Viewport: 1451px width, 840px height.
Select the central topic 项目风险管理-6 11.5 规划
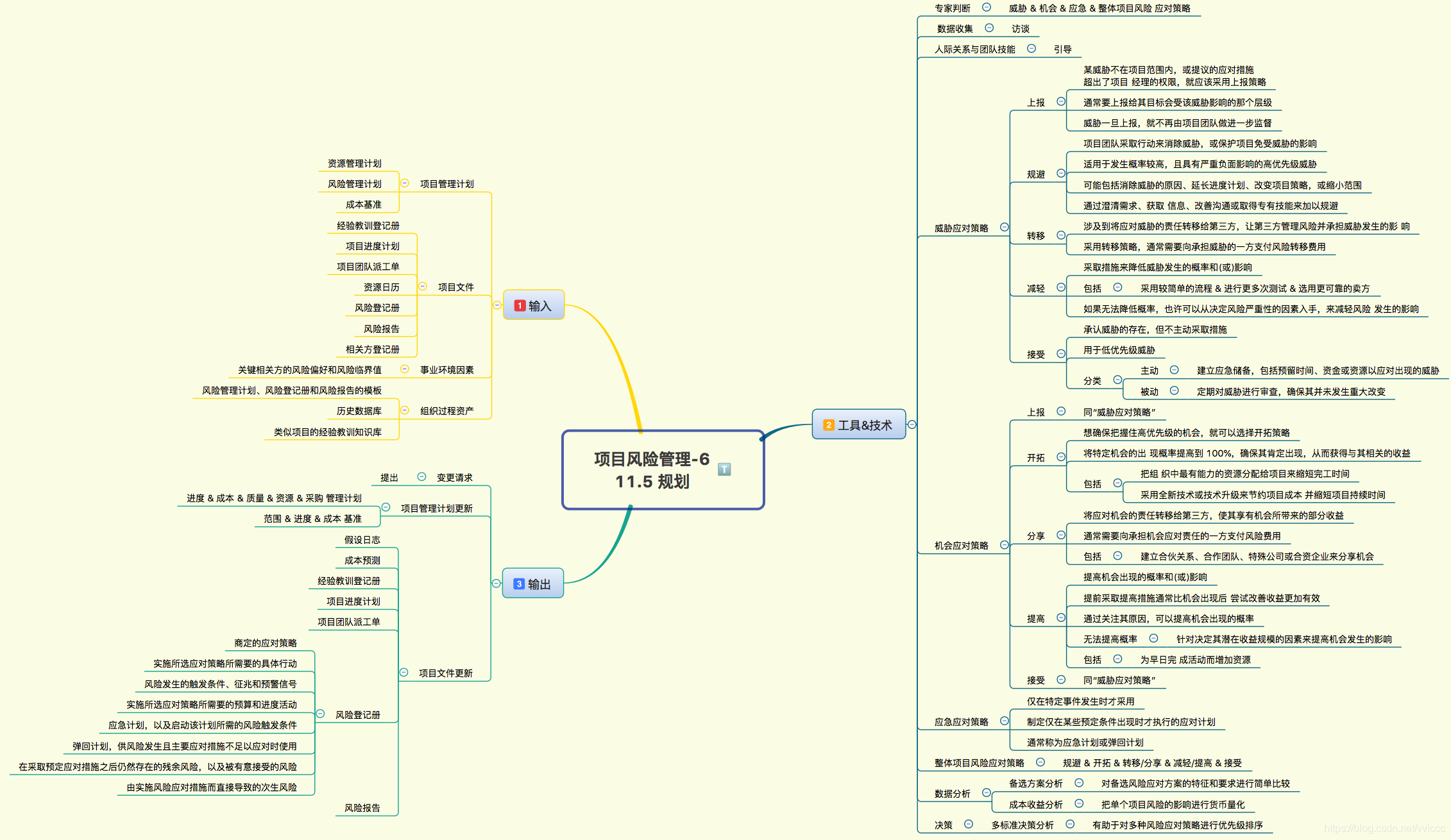point(663,470)
